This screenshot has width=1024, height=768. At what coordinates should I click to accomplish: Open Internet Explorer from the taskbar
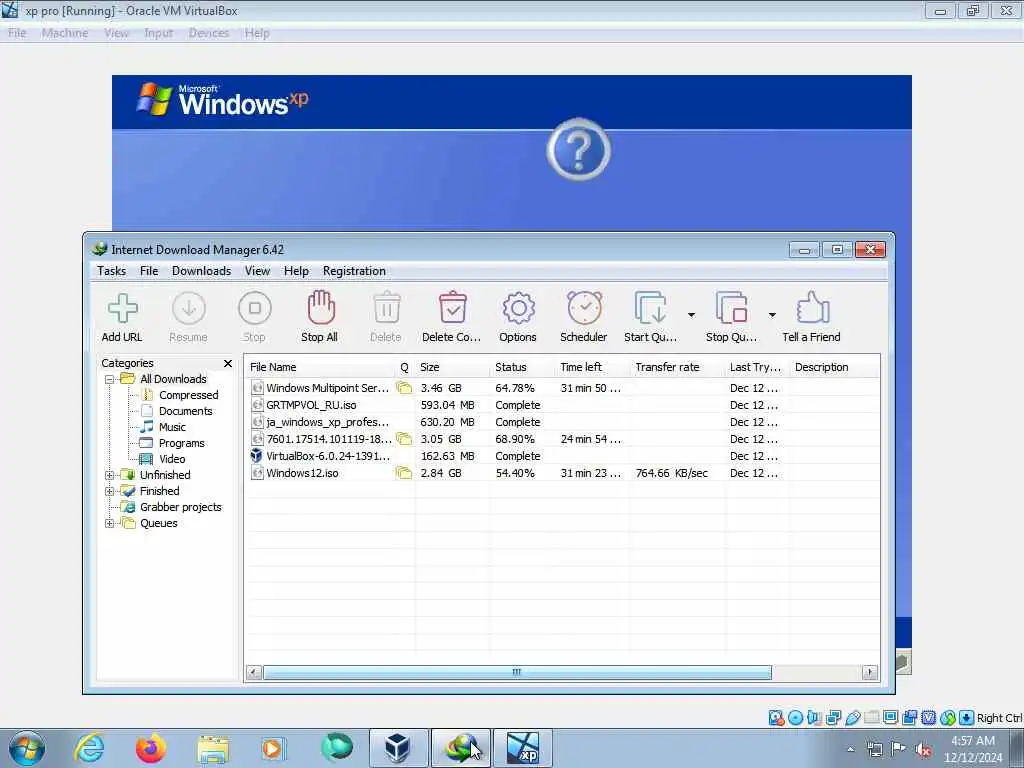pyautogui.click(x=89, y=748)
